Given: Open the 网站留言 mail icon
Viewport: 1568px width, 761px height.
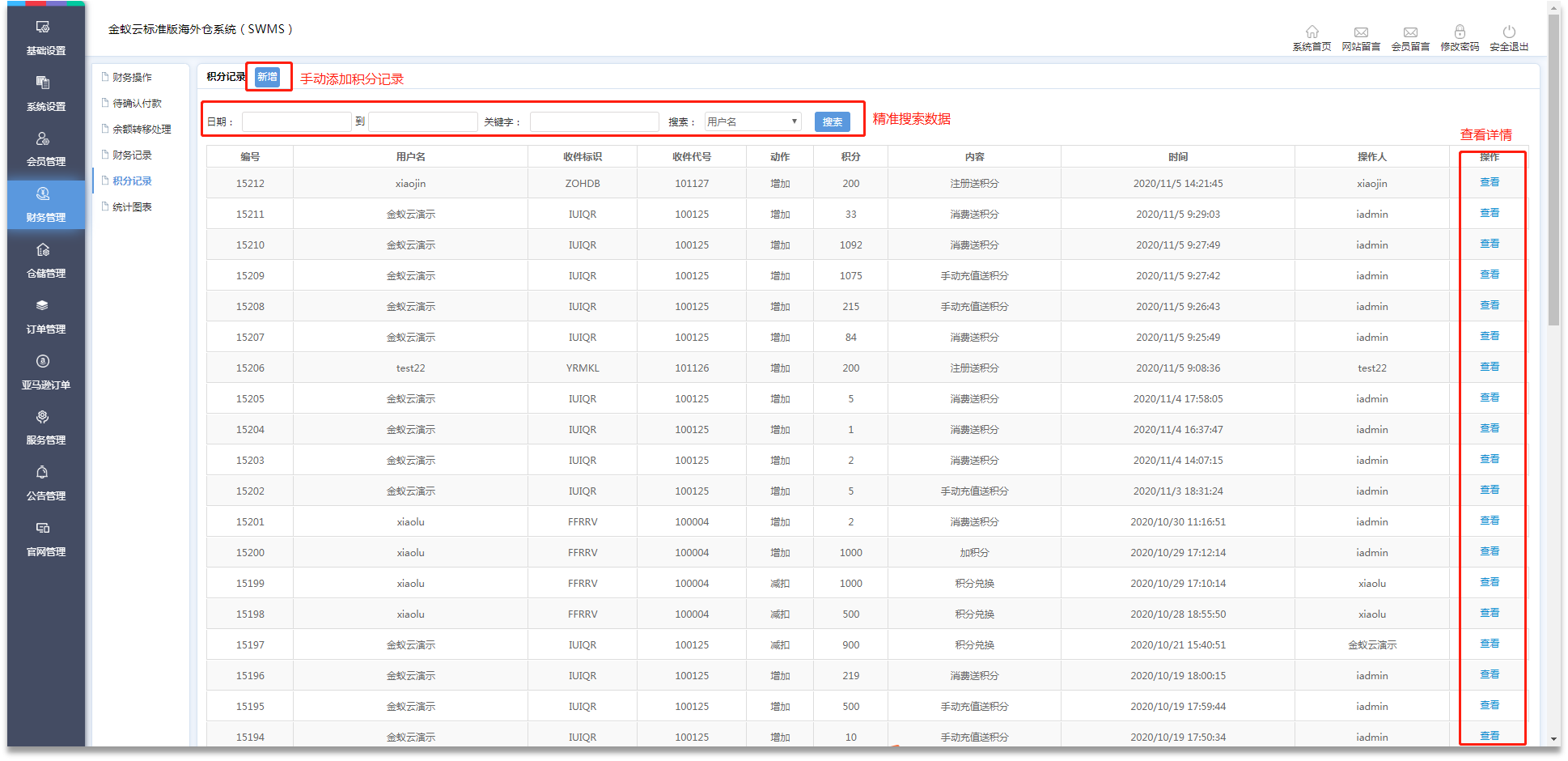Looking at the screenshot, I should click(x=1361, y=32).
